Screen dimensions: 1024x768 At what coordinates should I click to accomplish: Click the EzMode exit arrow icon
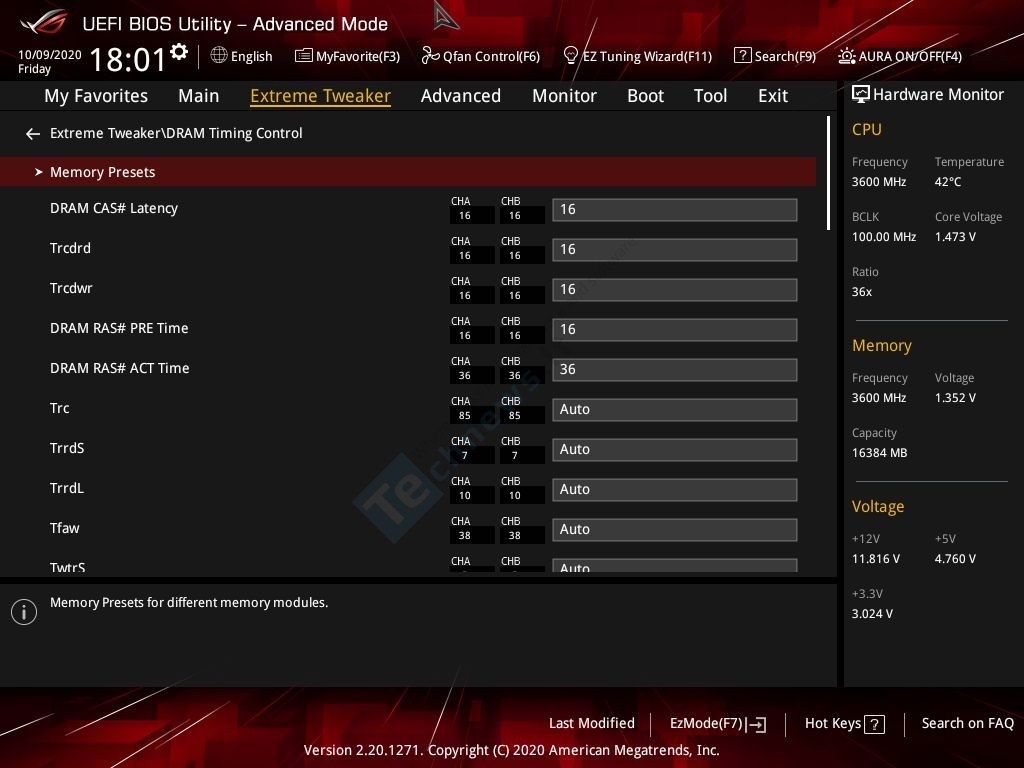(756, 724)
